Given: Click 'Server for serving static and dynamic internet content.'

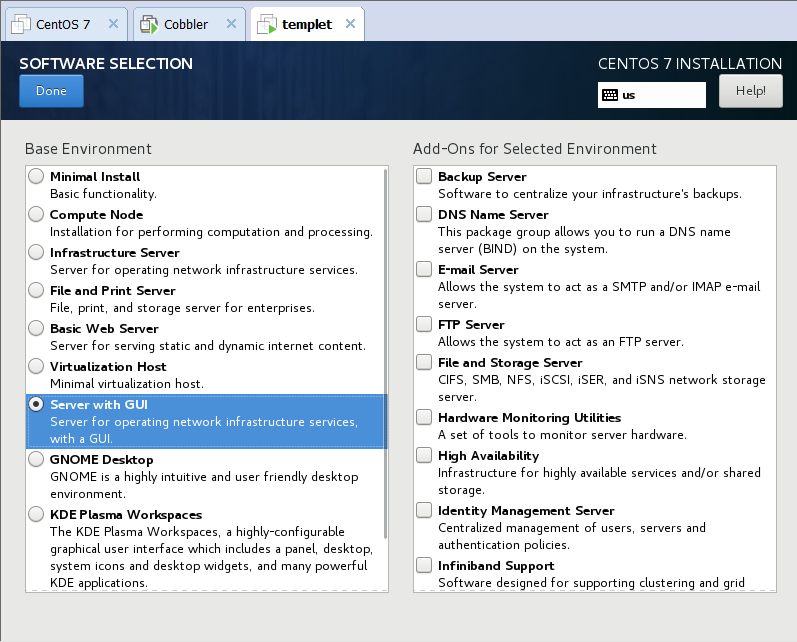Looking at the screenshot, I should pos(207,346).
